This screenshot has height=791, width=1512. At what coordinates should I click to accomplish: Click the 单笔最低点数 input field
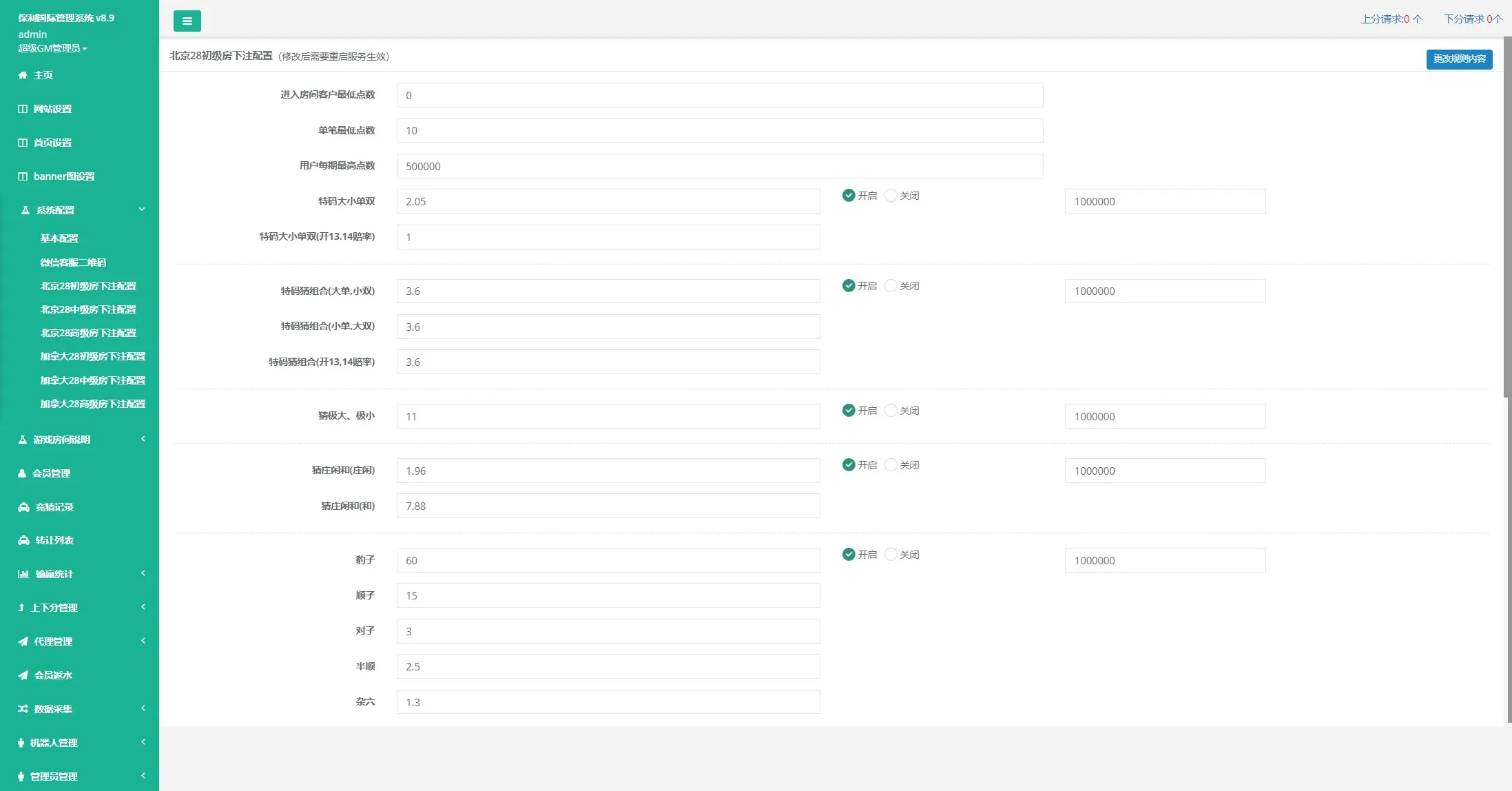(x=719, y=131)
